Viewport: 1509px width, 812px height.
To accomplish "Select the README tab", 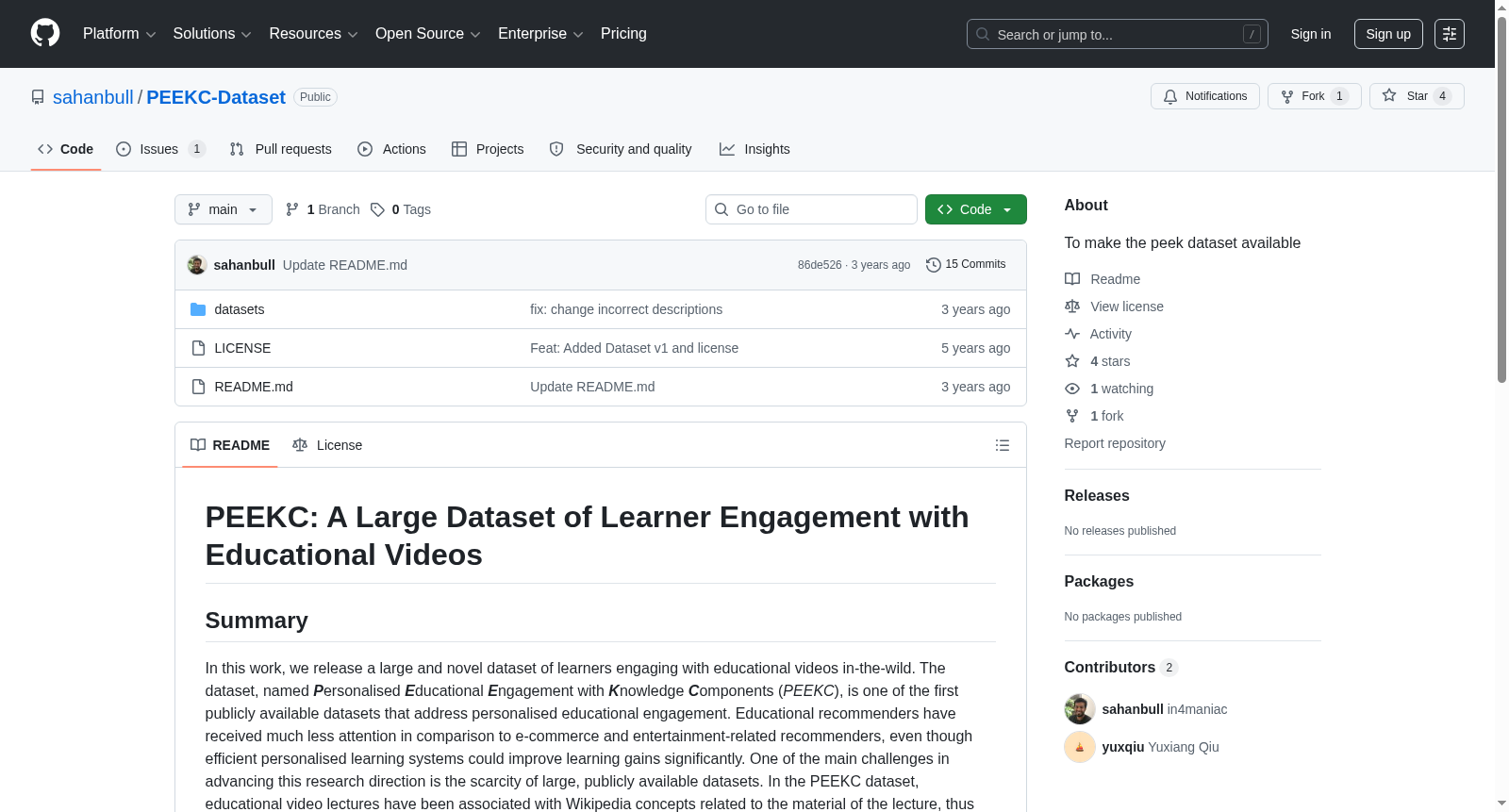I will [230, 445].
